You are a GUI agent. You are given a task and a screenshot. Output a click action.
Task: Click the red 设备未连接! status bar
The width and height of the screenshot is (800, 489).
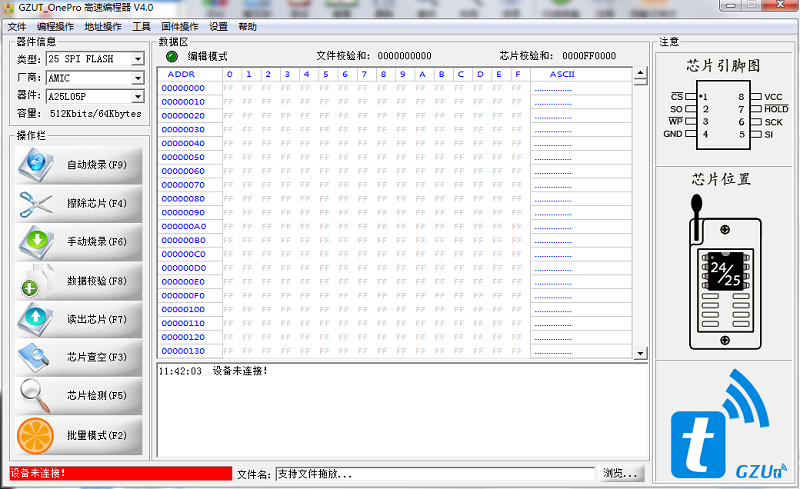pos(120,473)
